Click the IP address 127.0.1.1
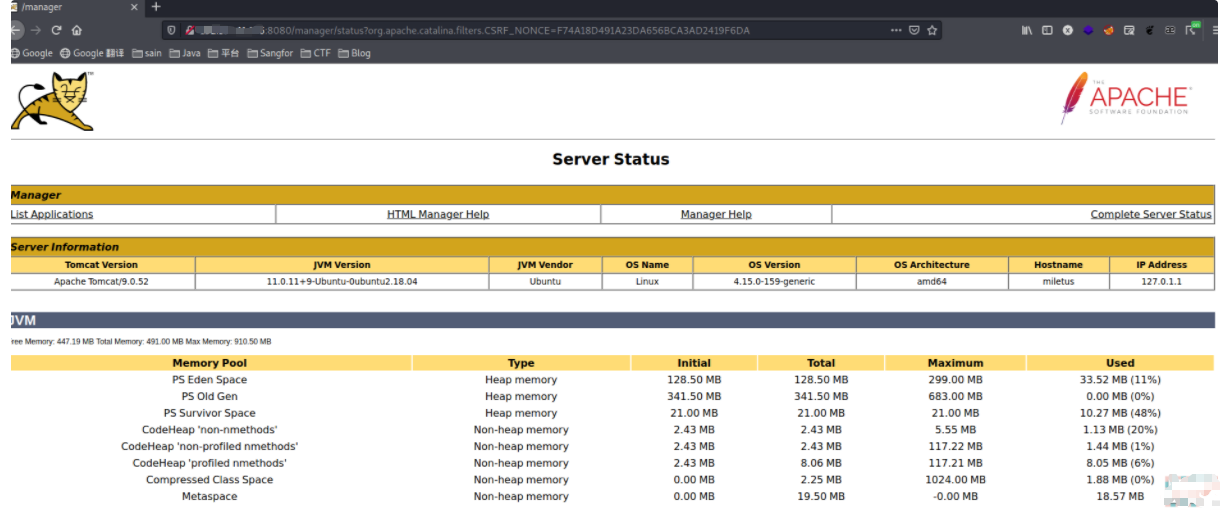 coord(1161,281)
